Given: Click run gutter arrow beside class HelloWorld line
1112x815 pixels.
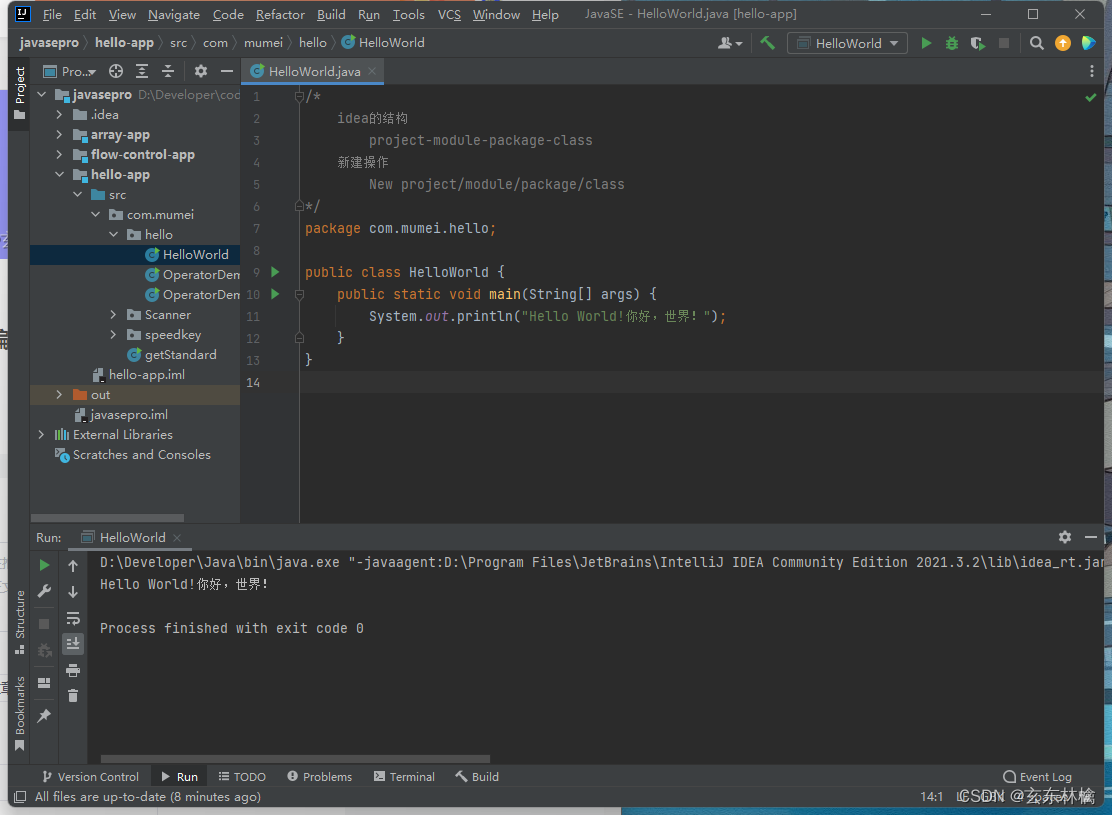Looking at the screenshot, I should point(275,272).
